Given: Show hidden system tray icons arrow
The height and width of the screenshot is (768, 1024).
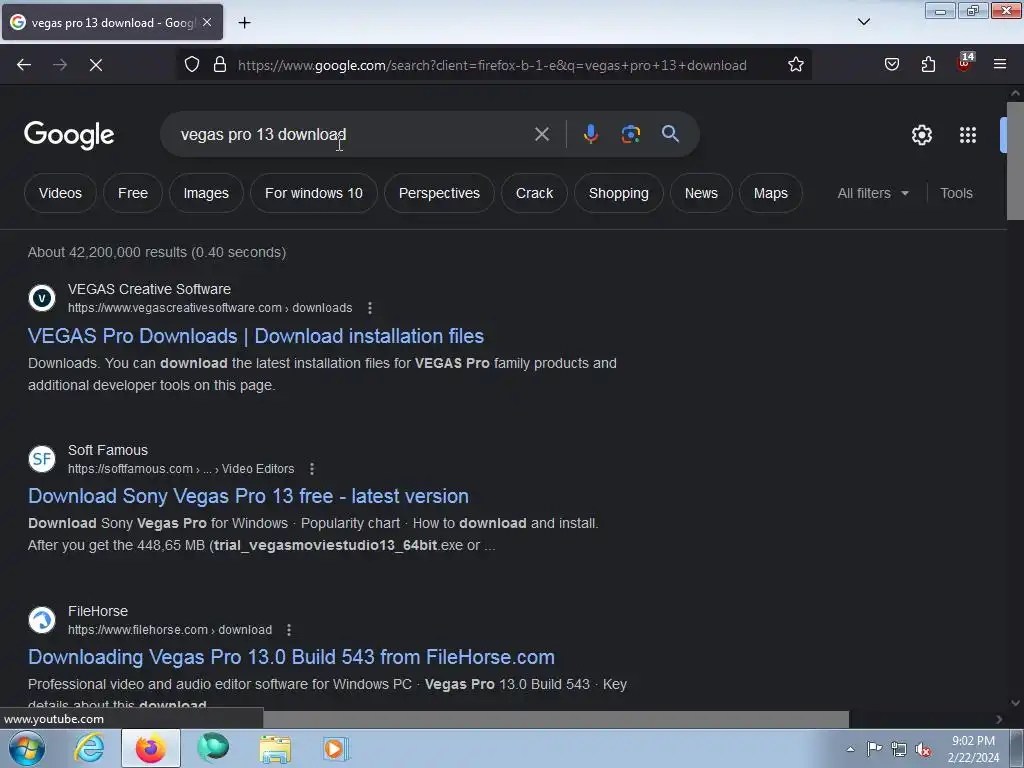Looking at the screenshot, I should 850,749.
